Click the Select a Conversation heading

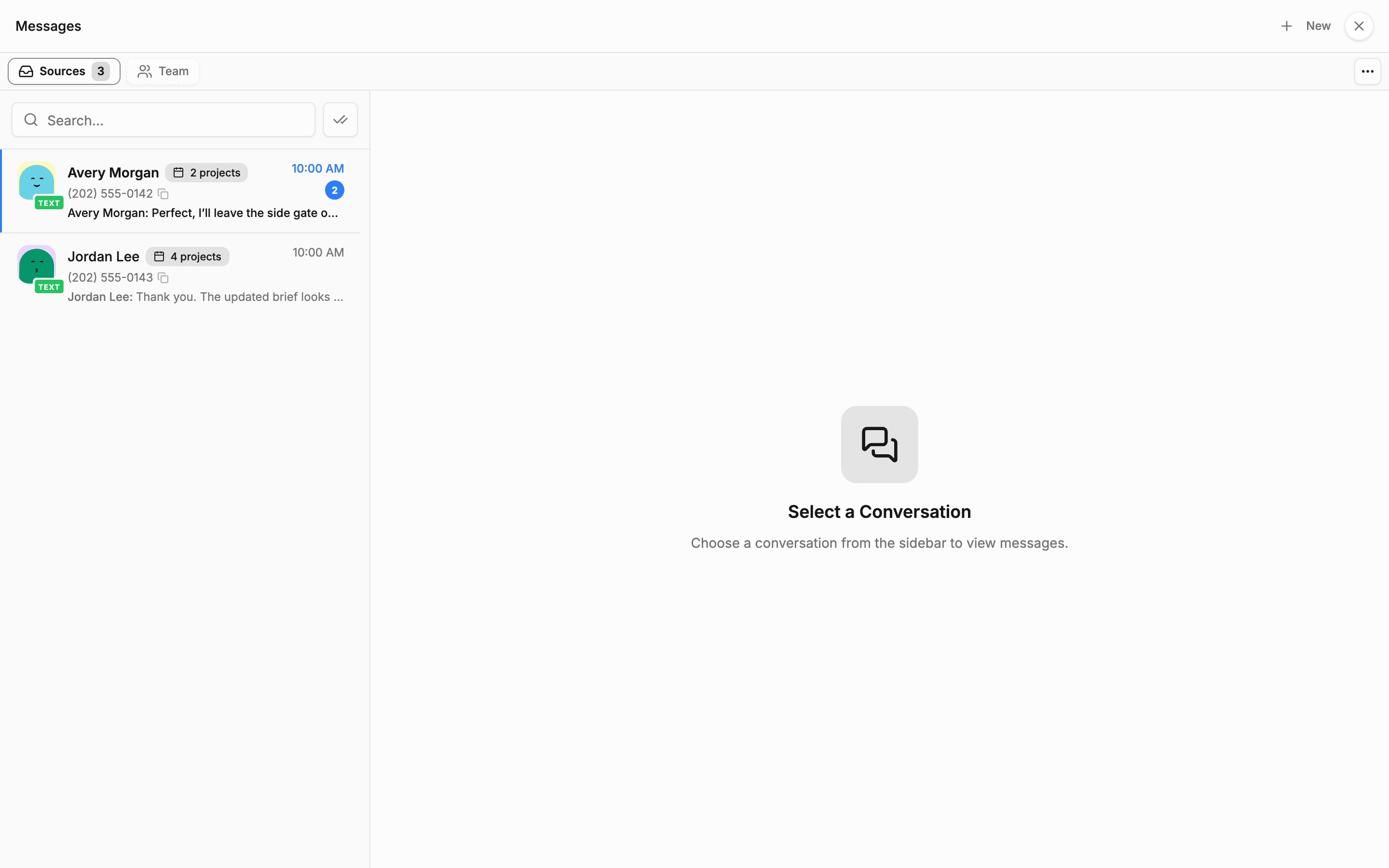pos(879,512)
